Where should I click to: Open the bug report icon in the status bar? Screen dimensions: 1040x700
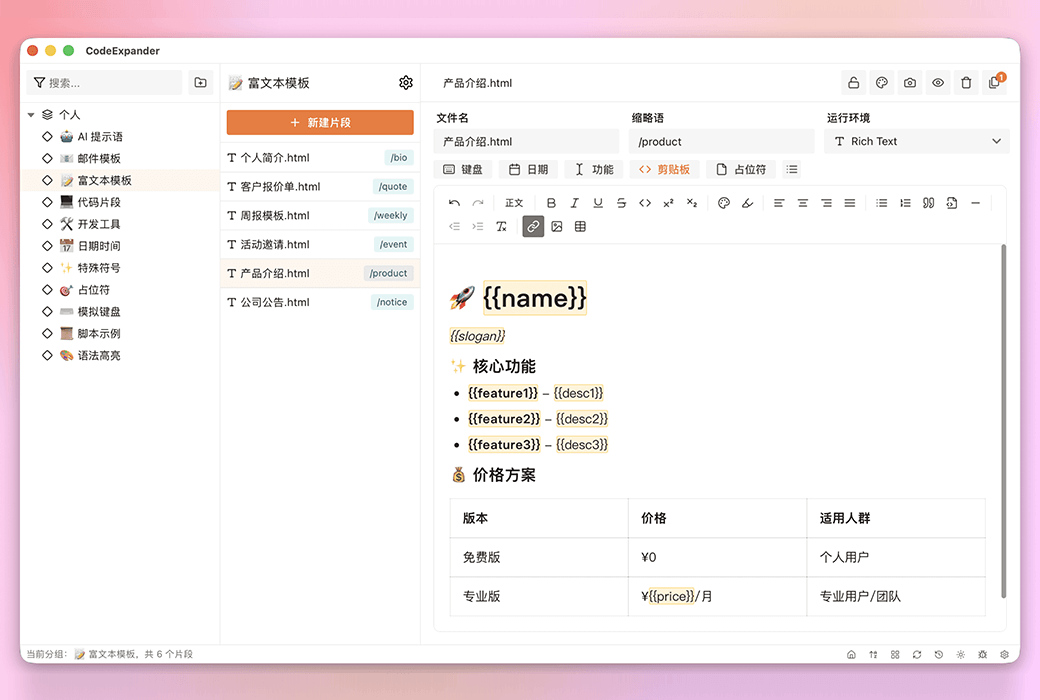982,654
